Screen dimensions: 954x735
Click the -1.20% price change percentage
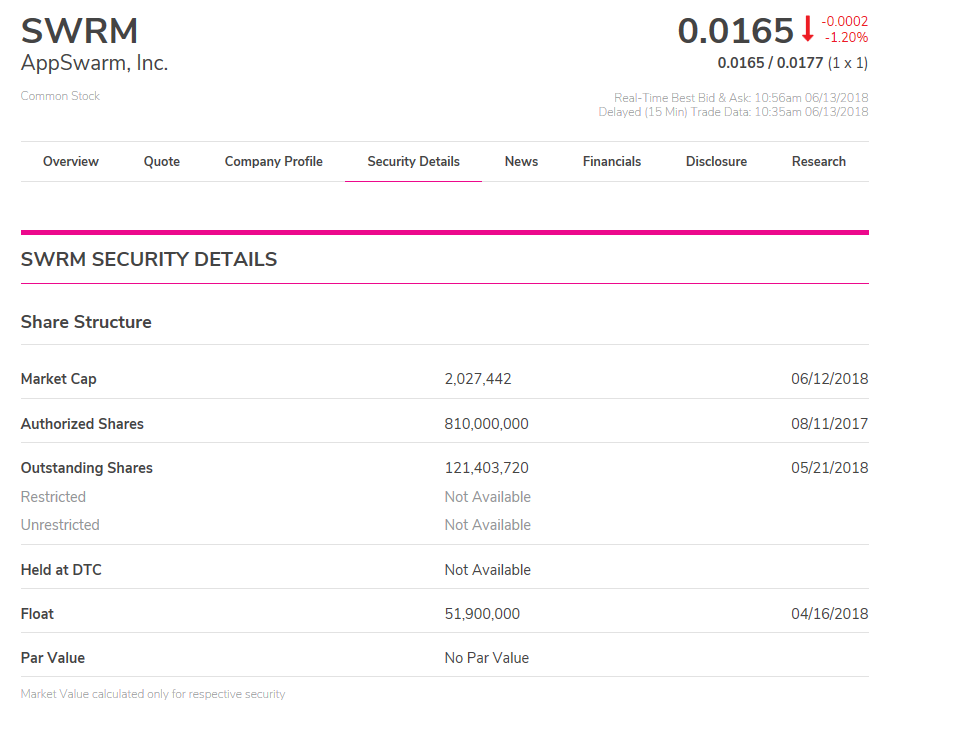[x=846, y=37]
